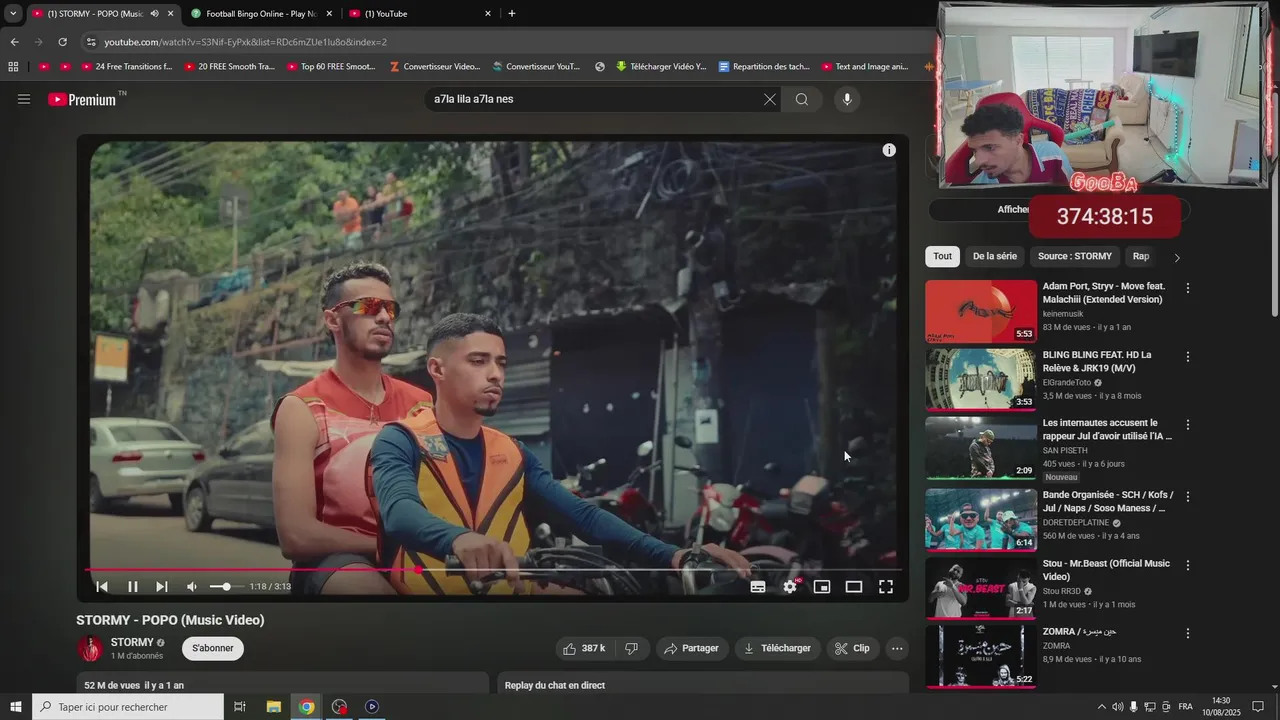1280x720 pixels.
Task: Open options for Bande Organisée video
Action: click(1188, 496)
